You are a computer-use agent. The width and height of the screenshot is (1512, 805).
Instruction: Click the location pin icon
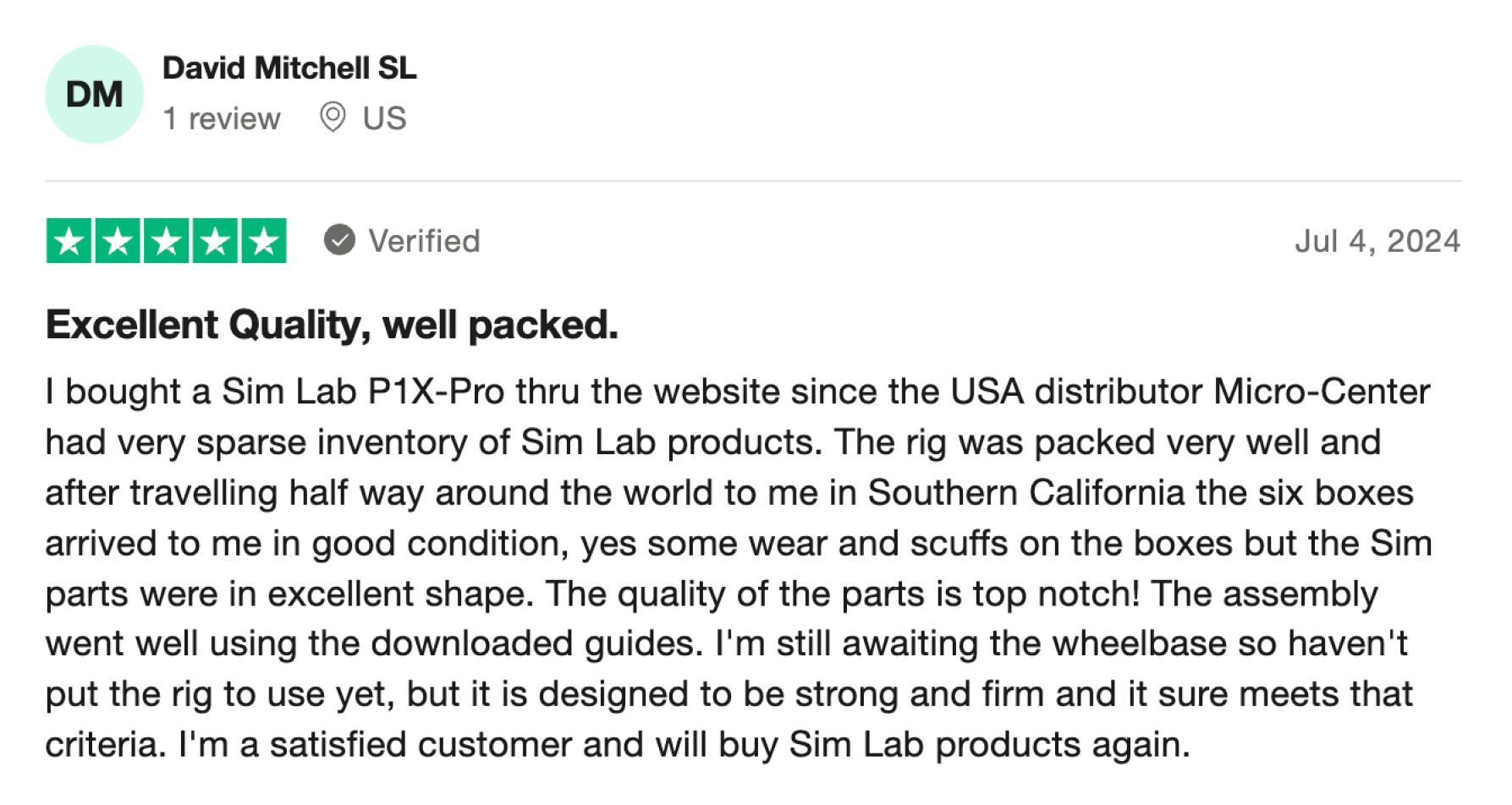pyautogui.click(x=333, y=118)
